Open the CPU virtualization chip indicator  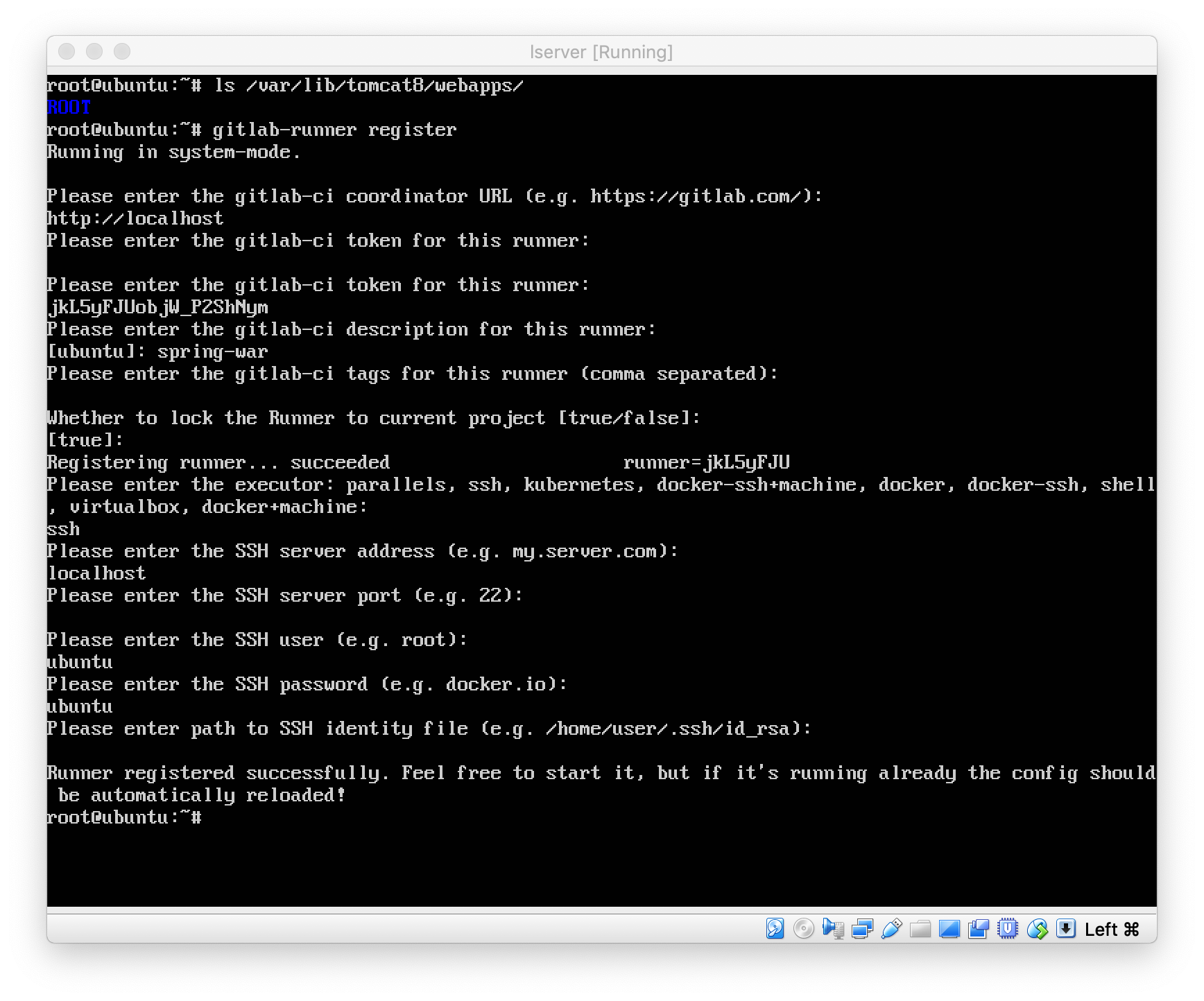(1008, 928)
